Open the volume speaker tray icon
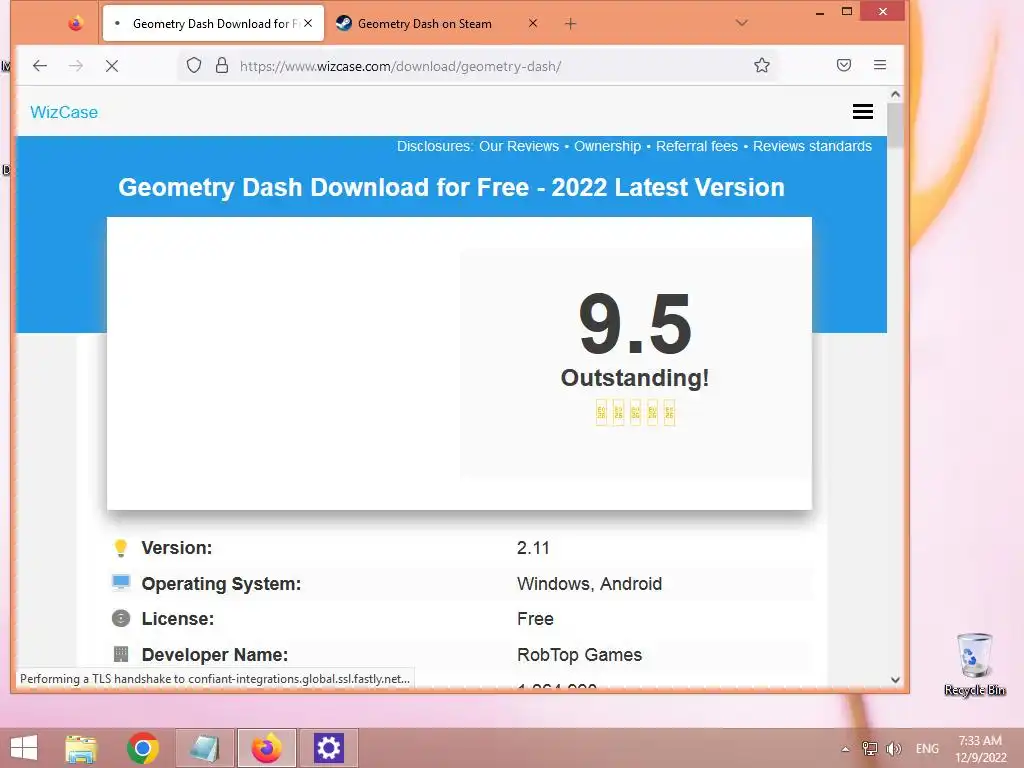Screen dimensions: 1024x768 (x=893, y=748)
